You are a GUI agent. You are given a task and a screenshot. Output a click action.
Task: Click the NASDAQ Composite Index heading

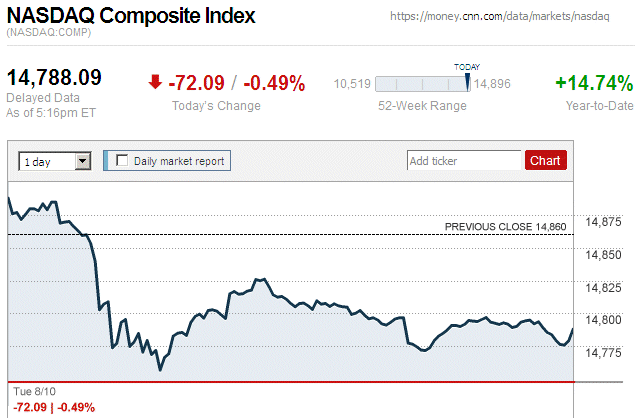click(131, 16)
